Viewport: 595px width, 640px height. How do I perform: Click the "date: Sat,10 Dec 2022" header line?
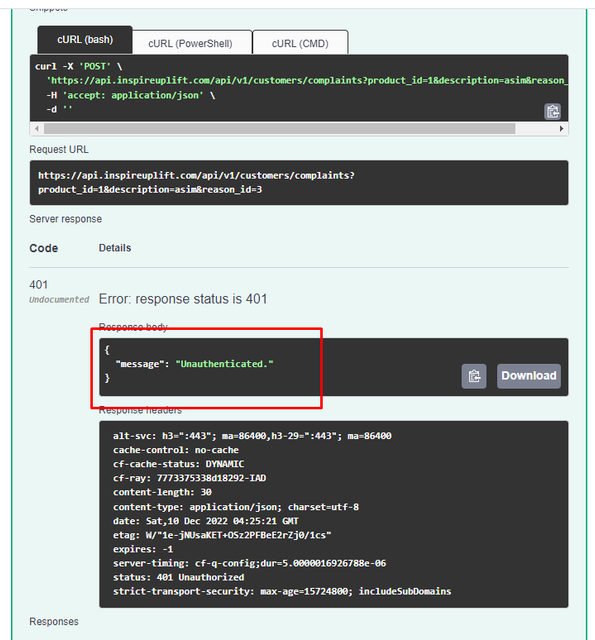pos(206,521)
